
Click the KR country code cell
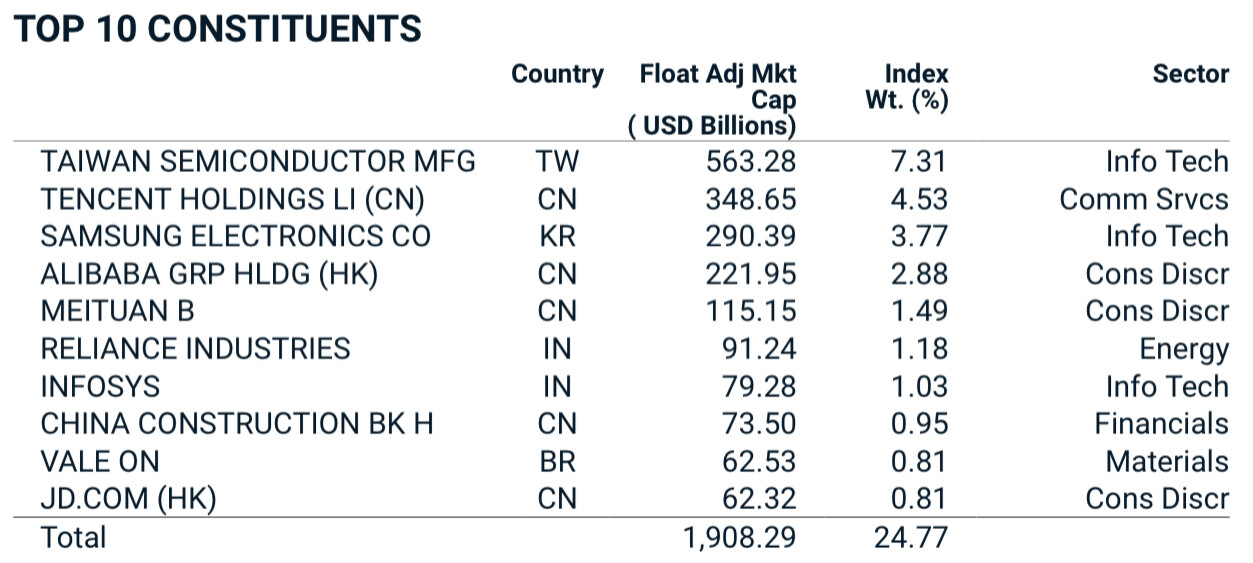point(557,237)
